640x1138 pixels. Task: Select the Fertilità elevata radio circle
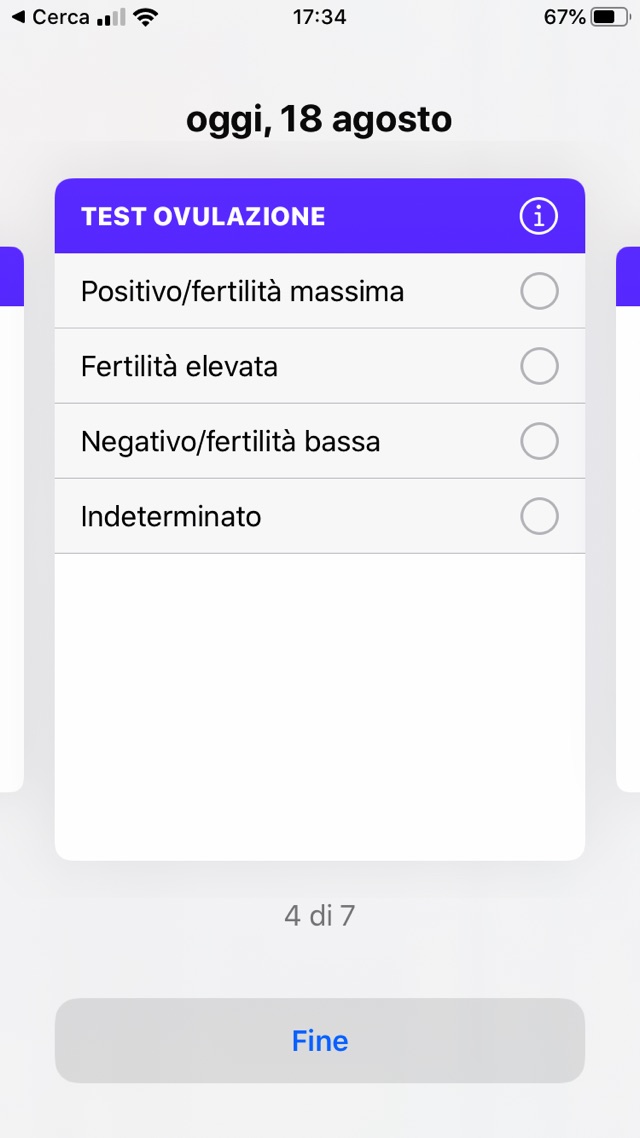tap(539, 366)
